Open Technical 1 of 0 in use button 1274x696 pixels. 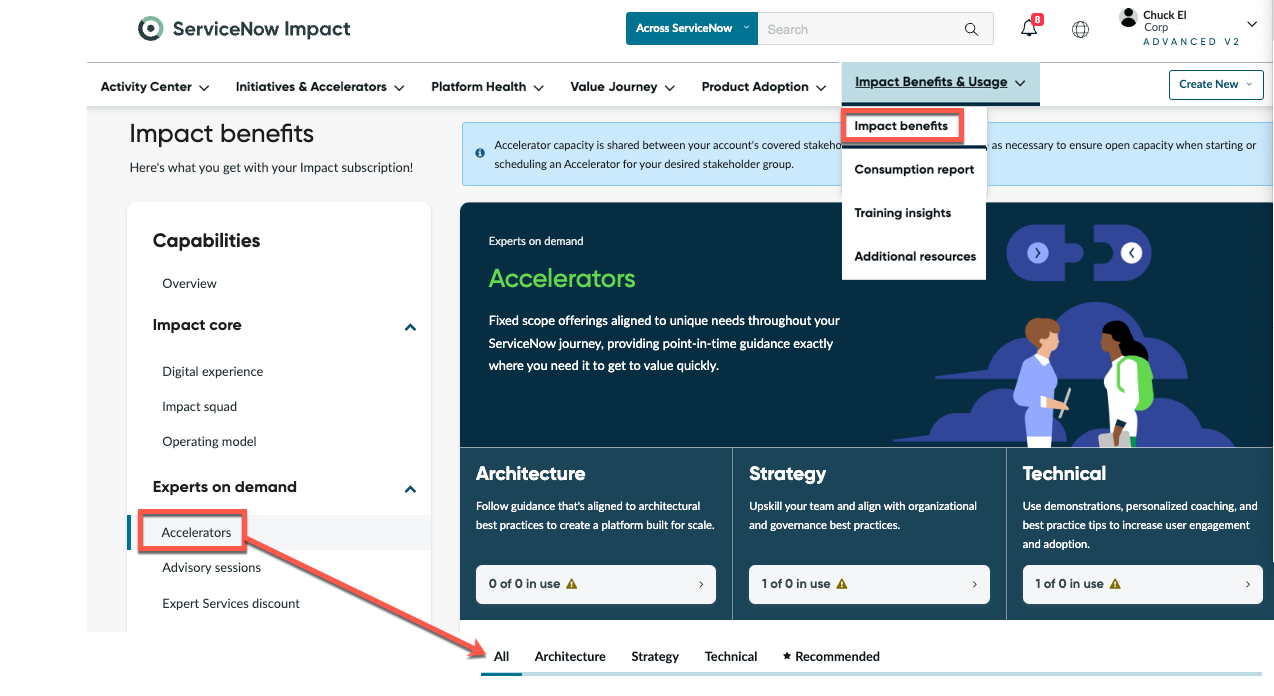click(1143, 584)
